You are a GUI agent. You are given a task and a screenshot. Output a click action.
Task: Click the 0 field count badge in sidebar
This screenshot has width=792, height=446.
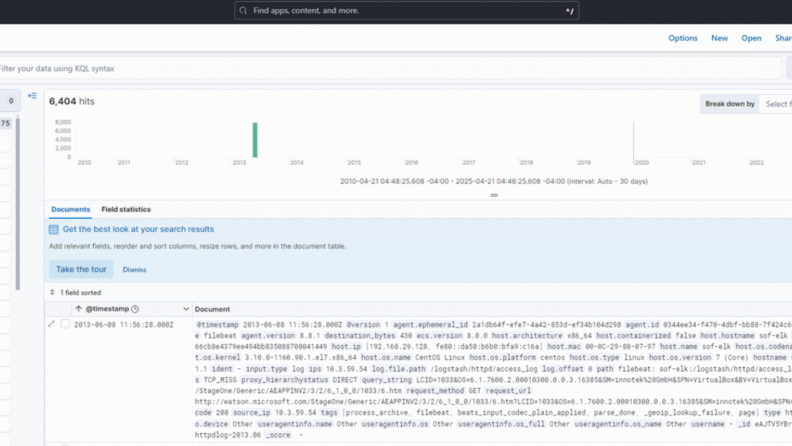pos(11,101)
